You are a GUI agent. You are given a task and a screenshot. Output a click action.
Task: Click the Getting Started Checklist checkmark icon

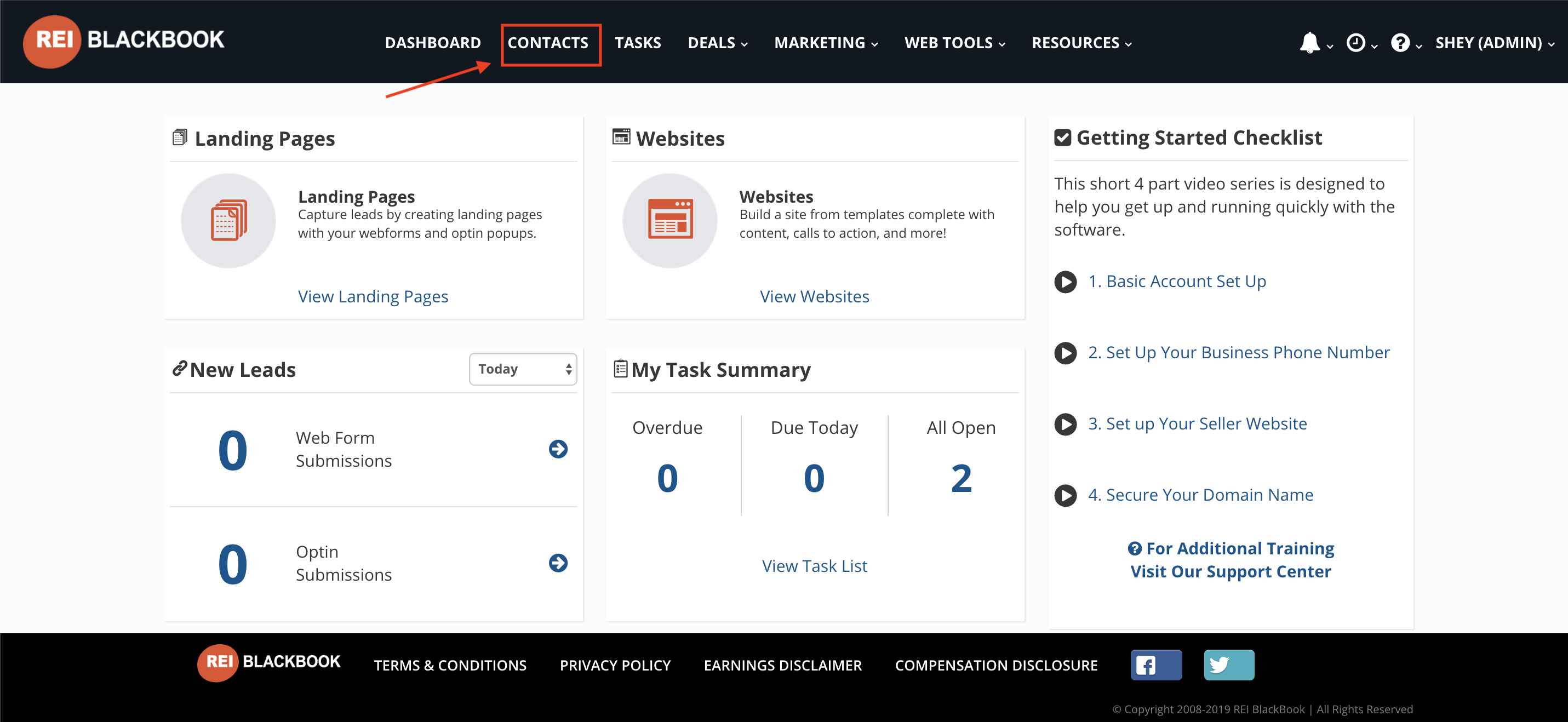pyautogui.click(x=1062, y=137)
